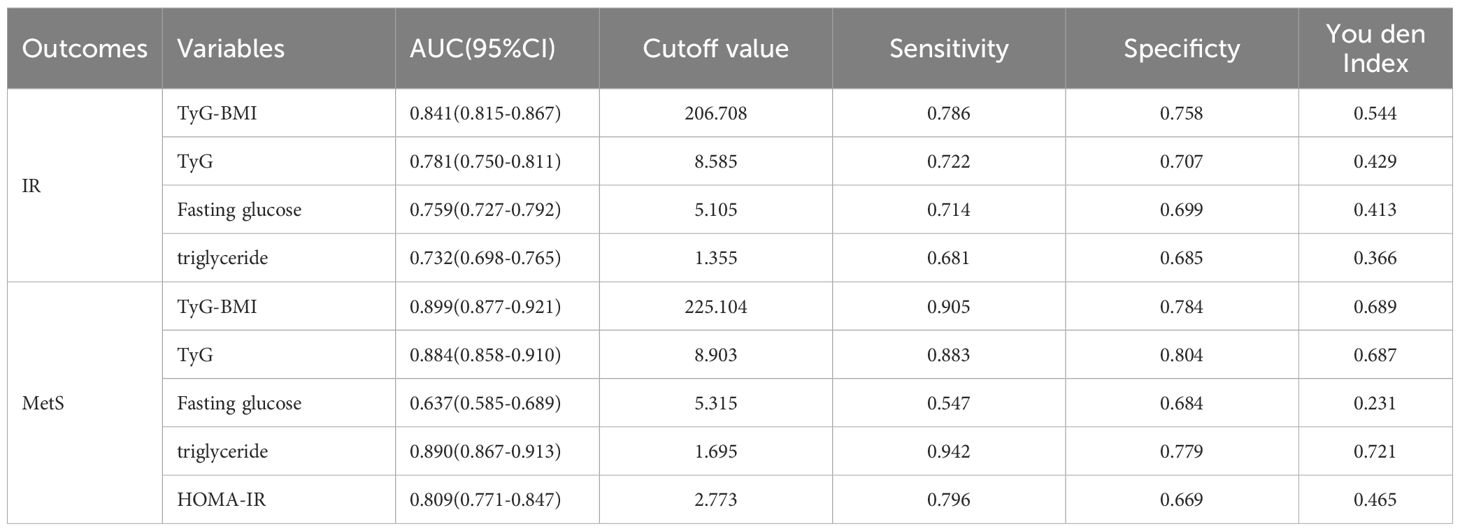The width and height of the screenshot is (1460, 531).
Task: Click the Variables column header
Action: (x=231, y=48)
